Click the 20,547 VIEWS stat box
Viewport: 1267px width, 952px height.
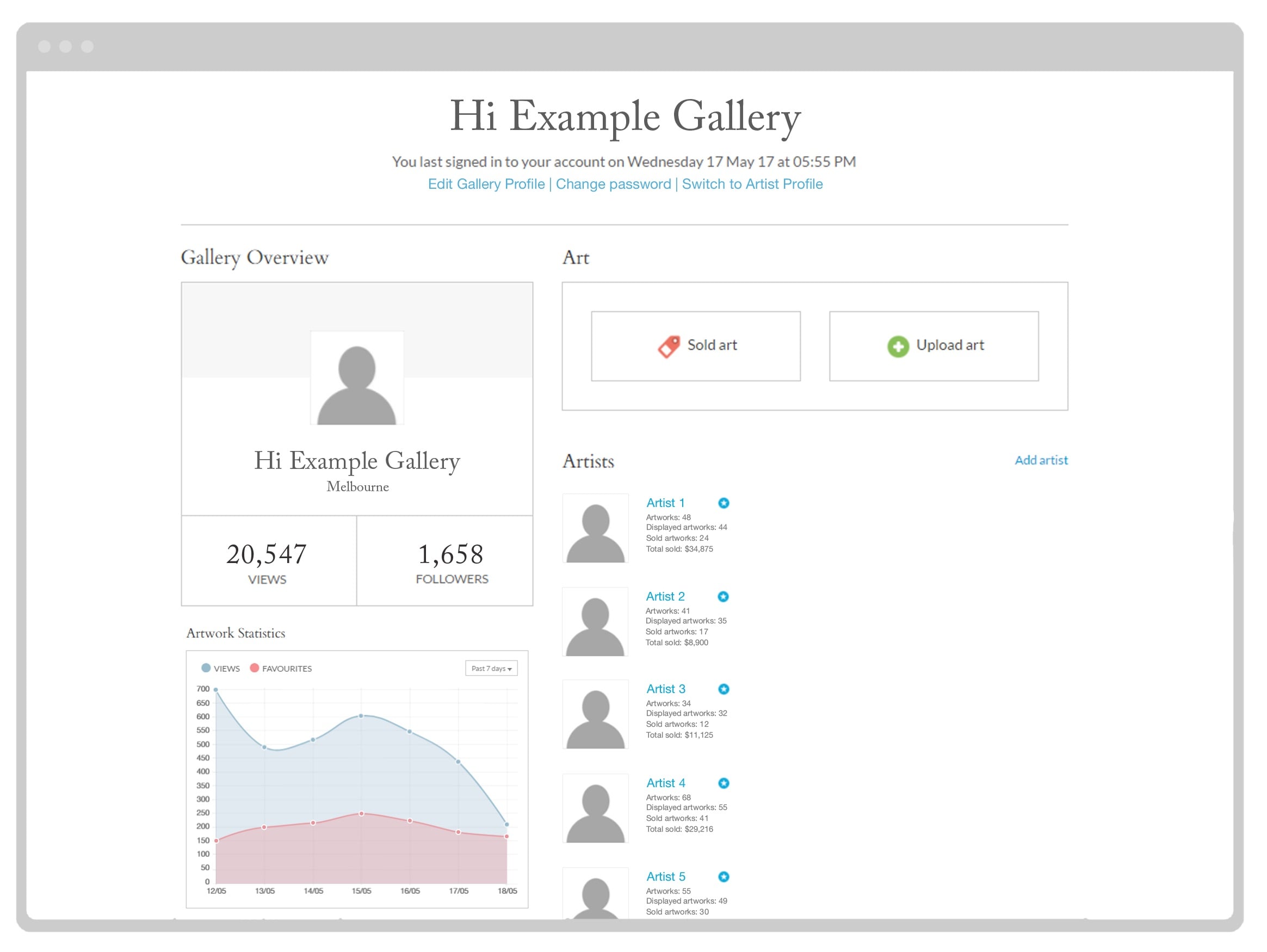(x=268, y=561)
